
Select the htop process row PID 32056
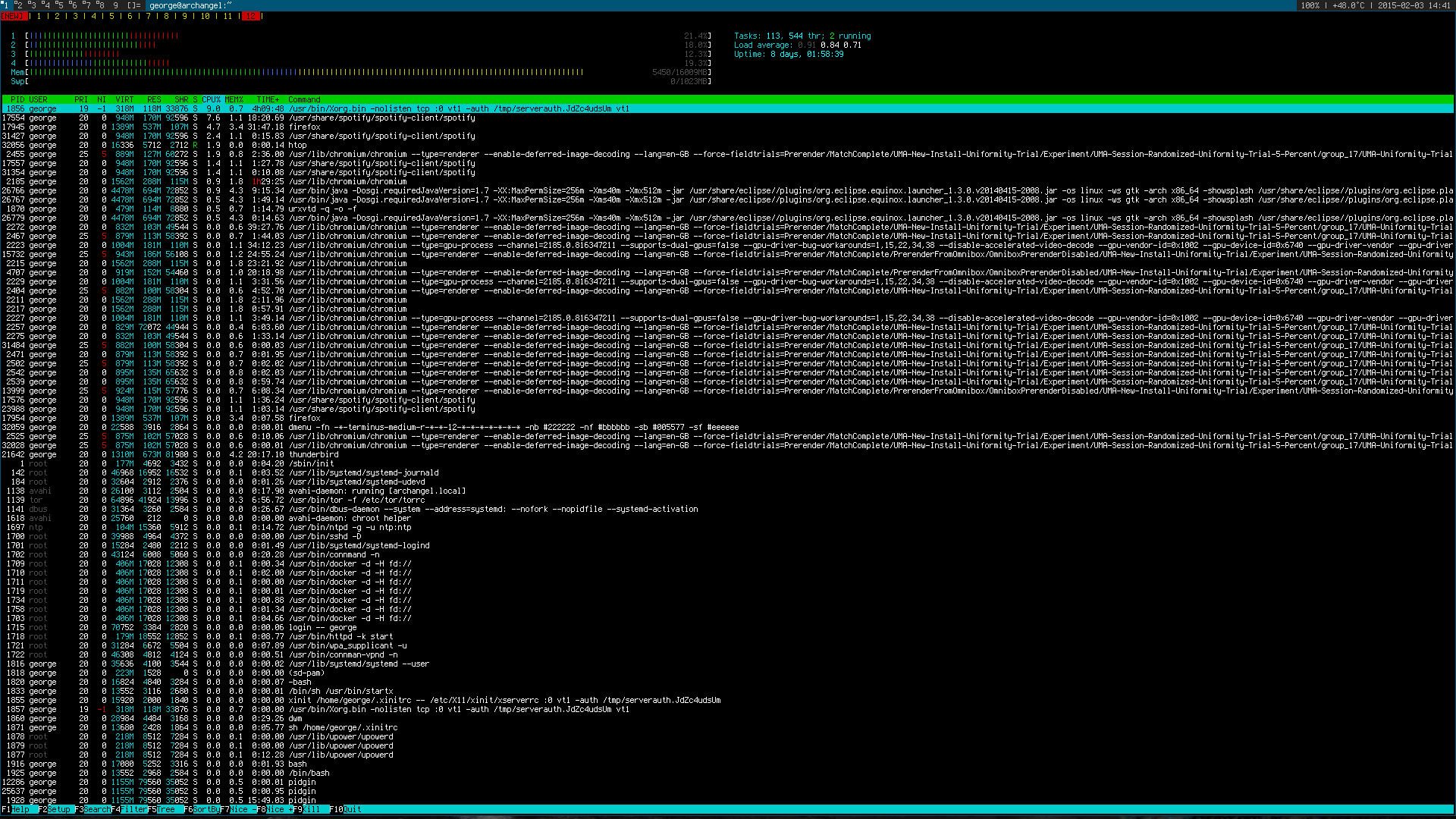tap(728, 145)
